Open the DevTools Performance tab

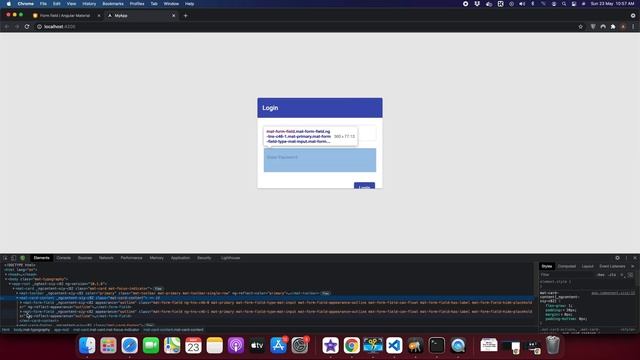pyautogui.click(x=131, y=258)
